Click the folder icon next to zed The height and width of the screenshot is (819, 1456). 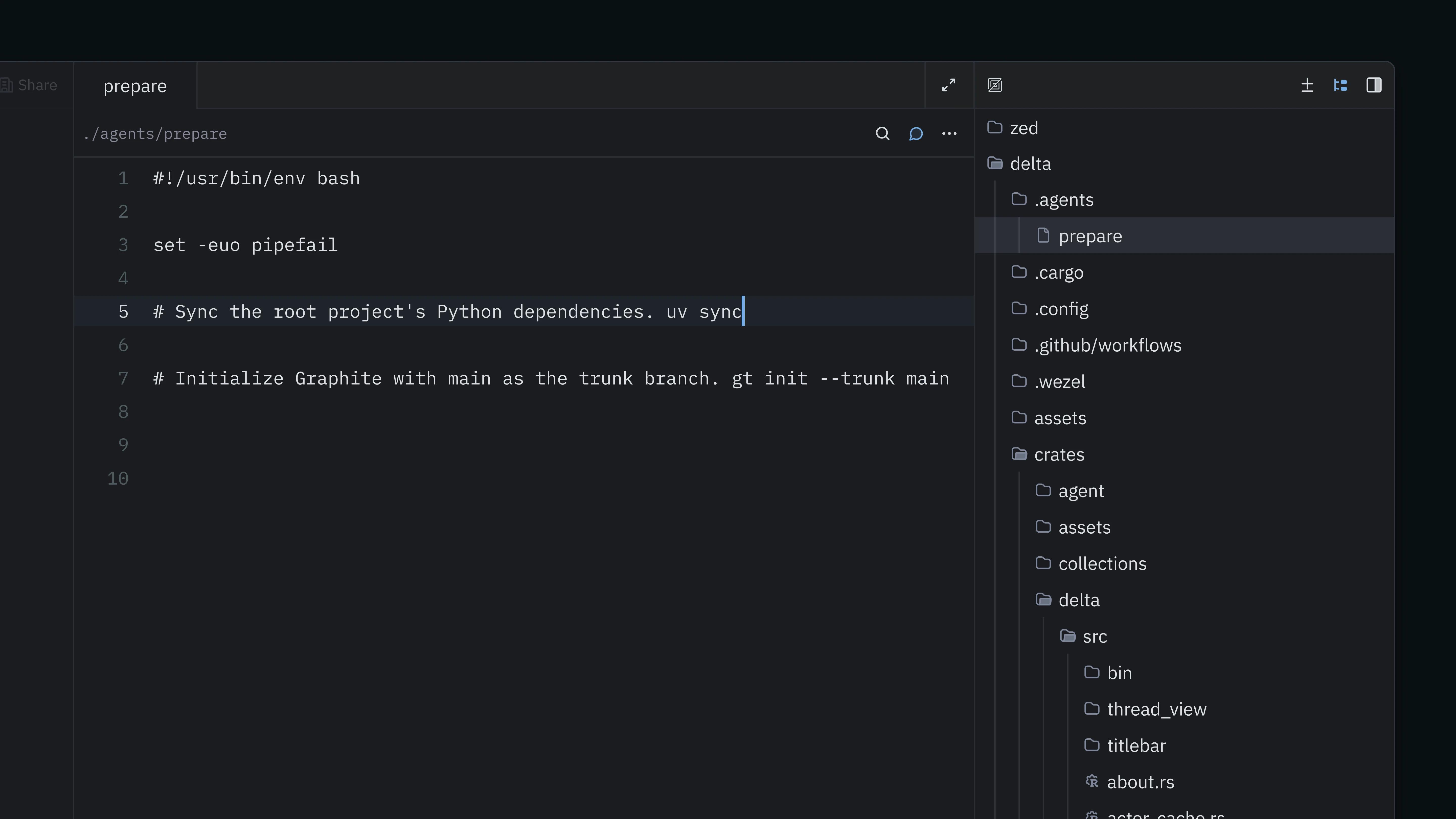tap(995, 127)
